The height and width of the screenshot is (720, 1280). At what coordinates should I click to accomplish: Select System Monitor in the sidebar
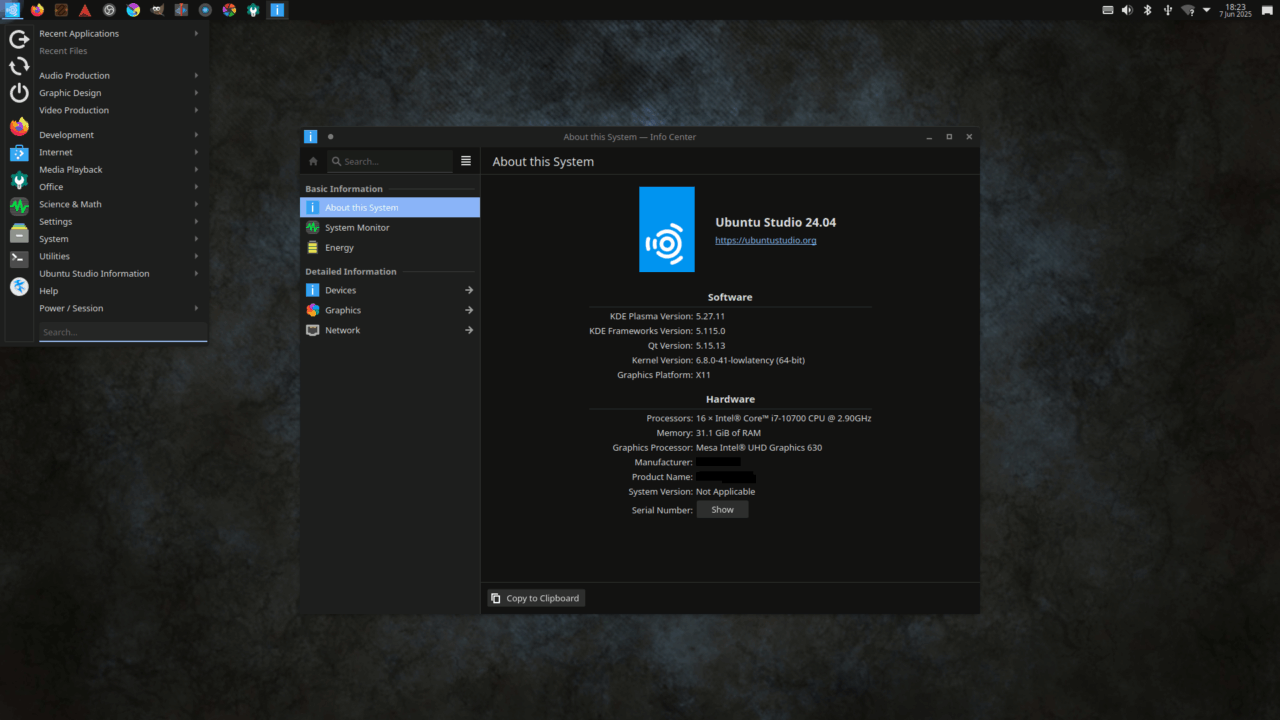pyautogui.click(x=357, y=228)
